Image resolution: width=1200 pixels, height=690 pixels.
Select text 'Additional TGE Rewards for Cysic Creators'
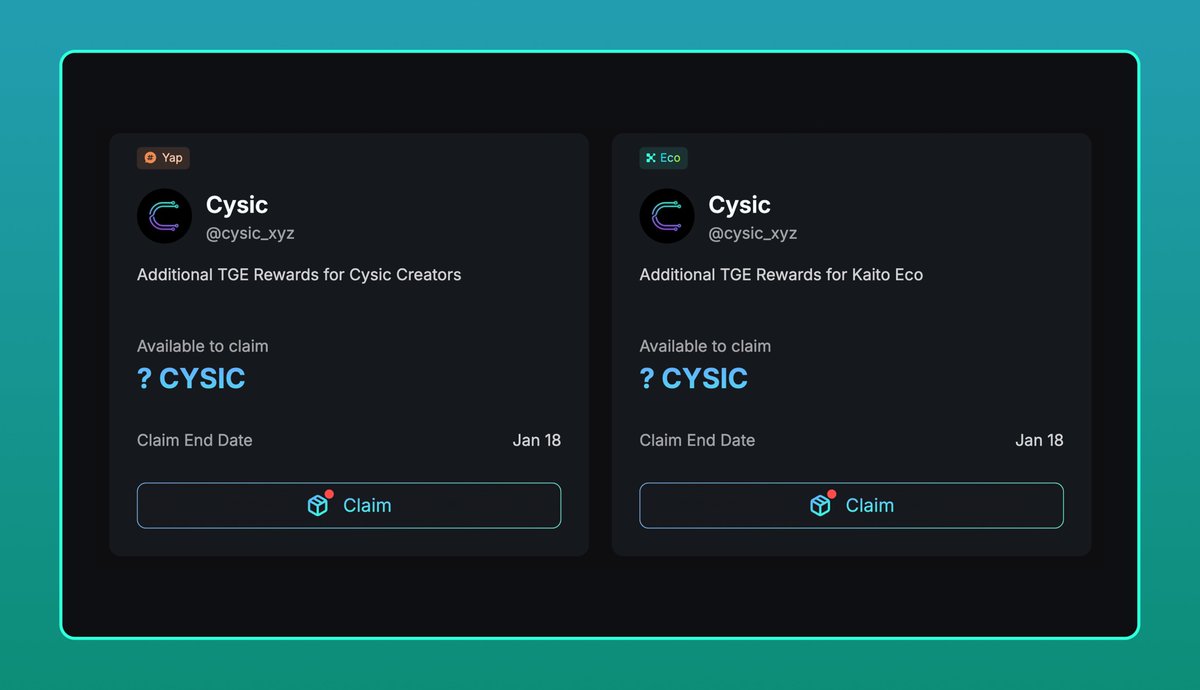pyautogui.click(x=299, y=274)
